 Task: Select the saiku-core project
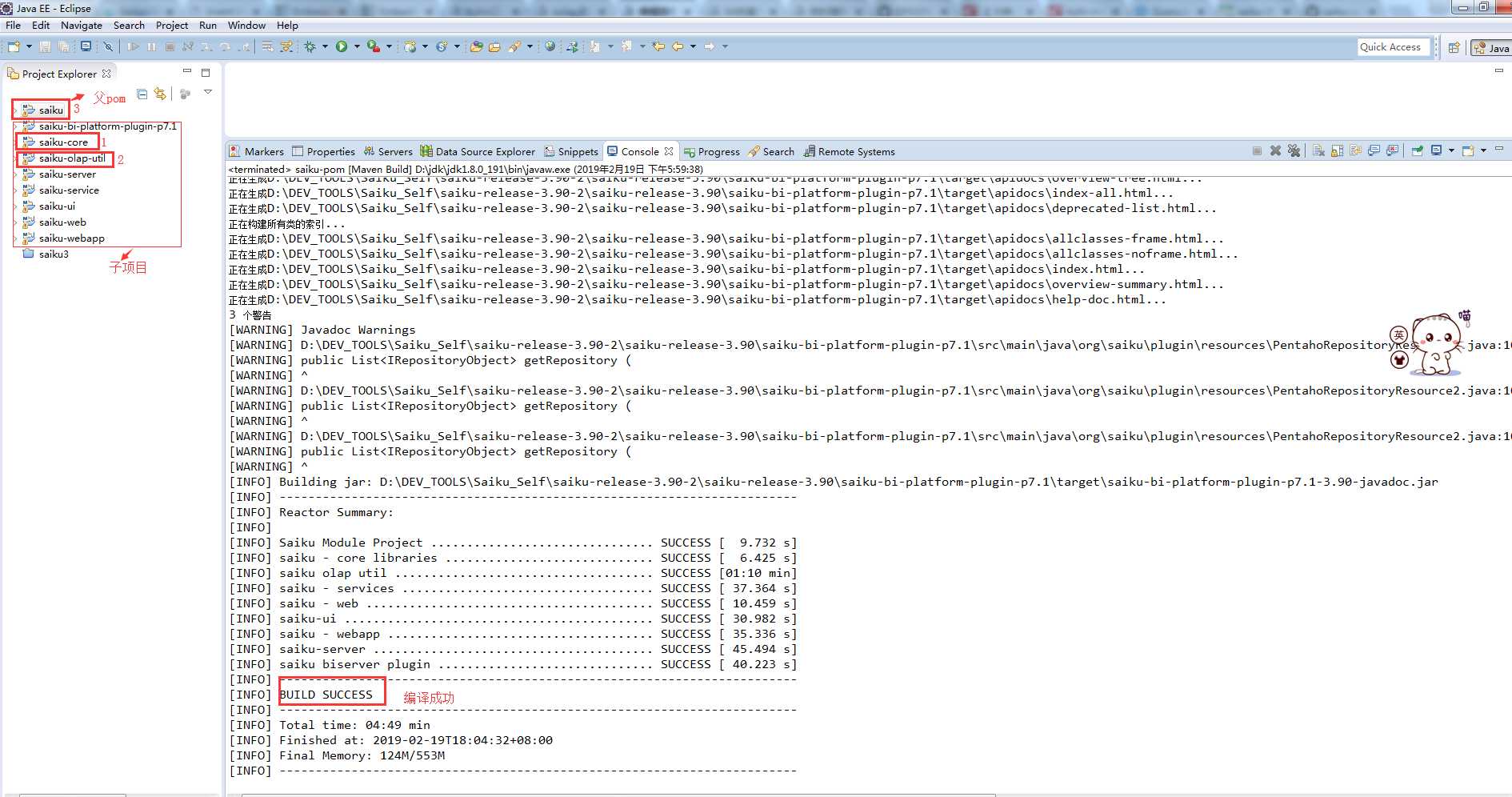click(x=63, y=142)
